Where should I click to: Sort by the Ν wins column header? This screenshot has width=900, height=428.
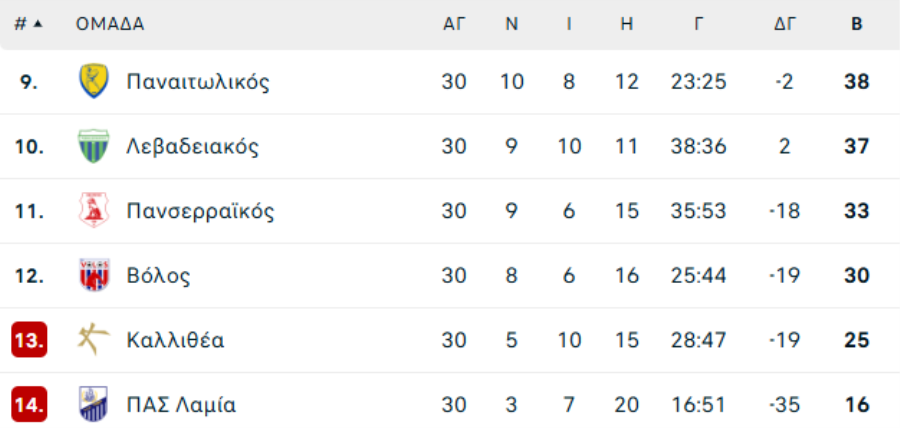click(x=511, y=24)
